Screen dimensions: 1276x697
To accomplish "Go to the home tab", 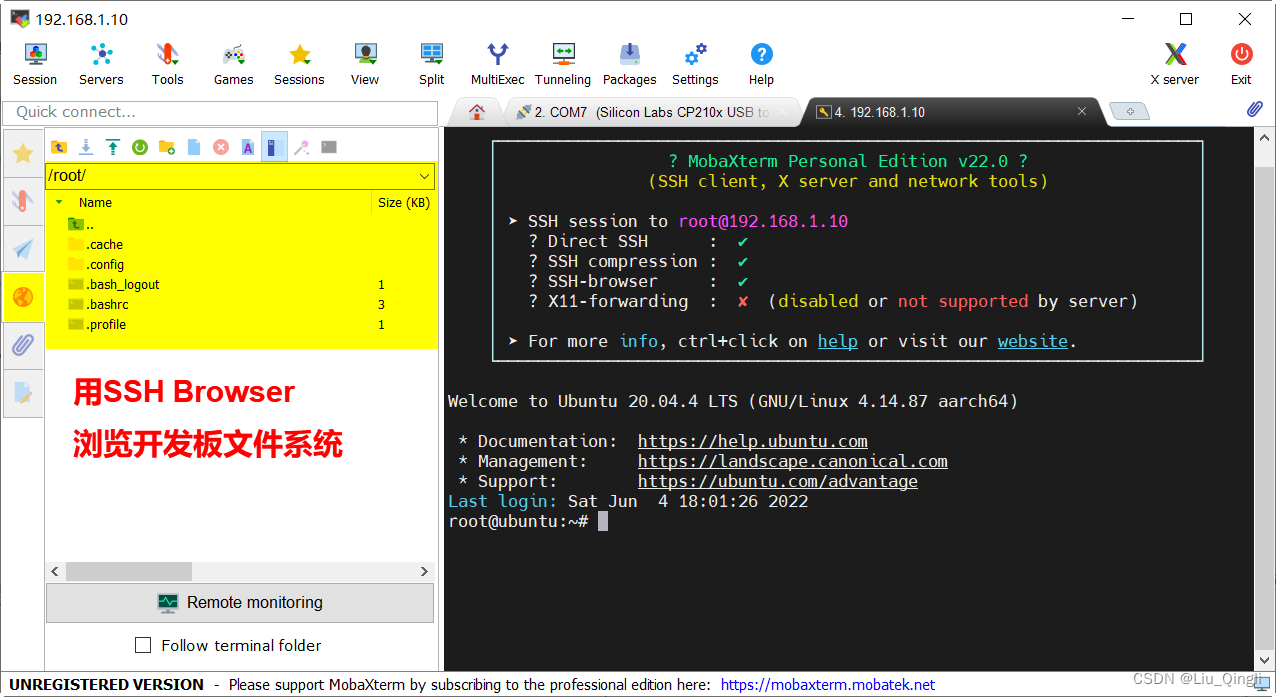I will click(x=477, y=112).
